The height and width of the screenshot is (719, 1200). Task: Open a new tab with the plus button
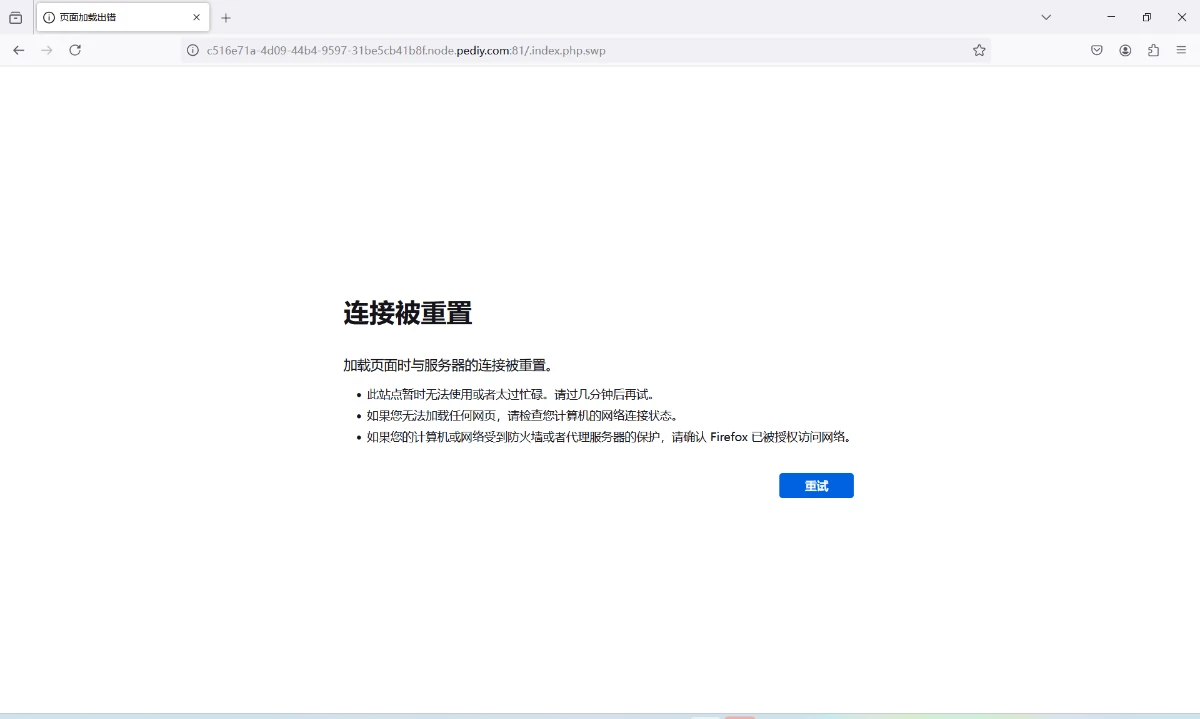226,17
